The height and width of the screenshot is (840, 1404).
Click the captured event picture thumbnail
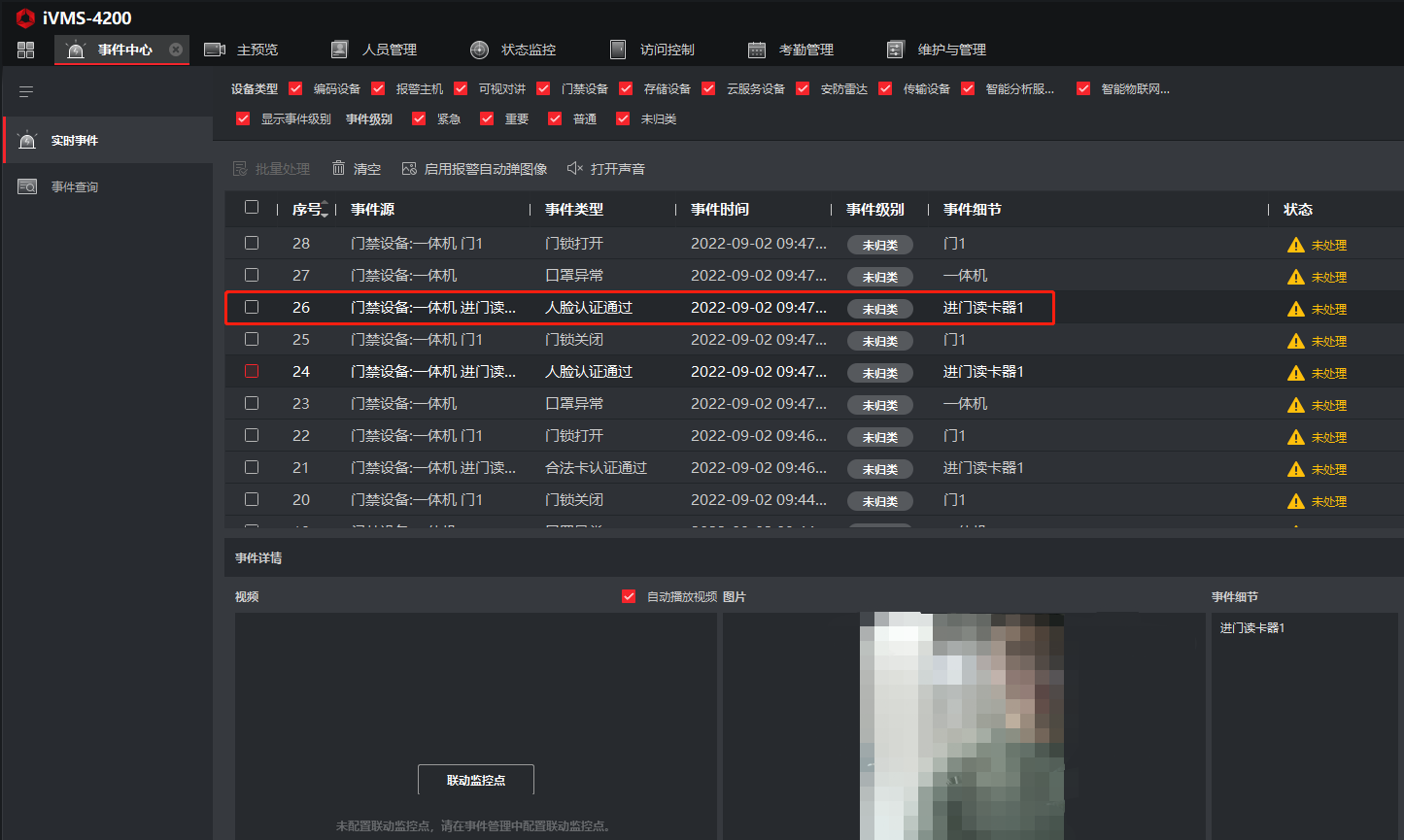pos(962,725)
